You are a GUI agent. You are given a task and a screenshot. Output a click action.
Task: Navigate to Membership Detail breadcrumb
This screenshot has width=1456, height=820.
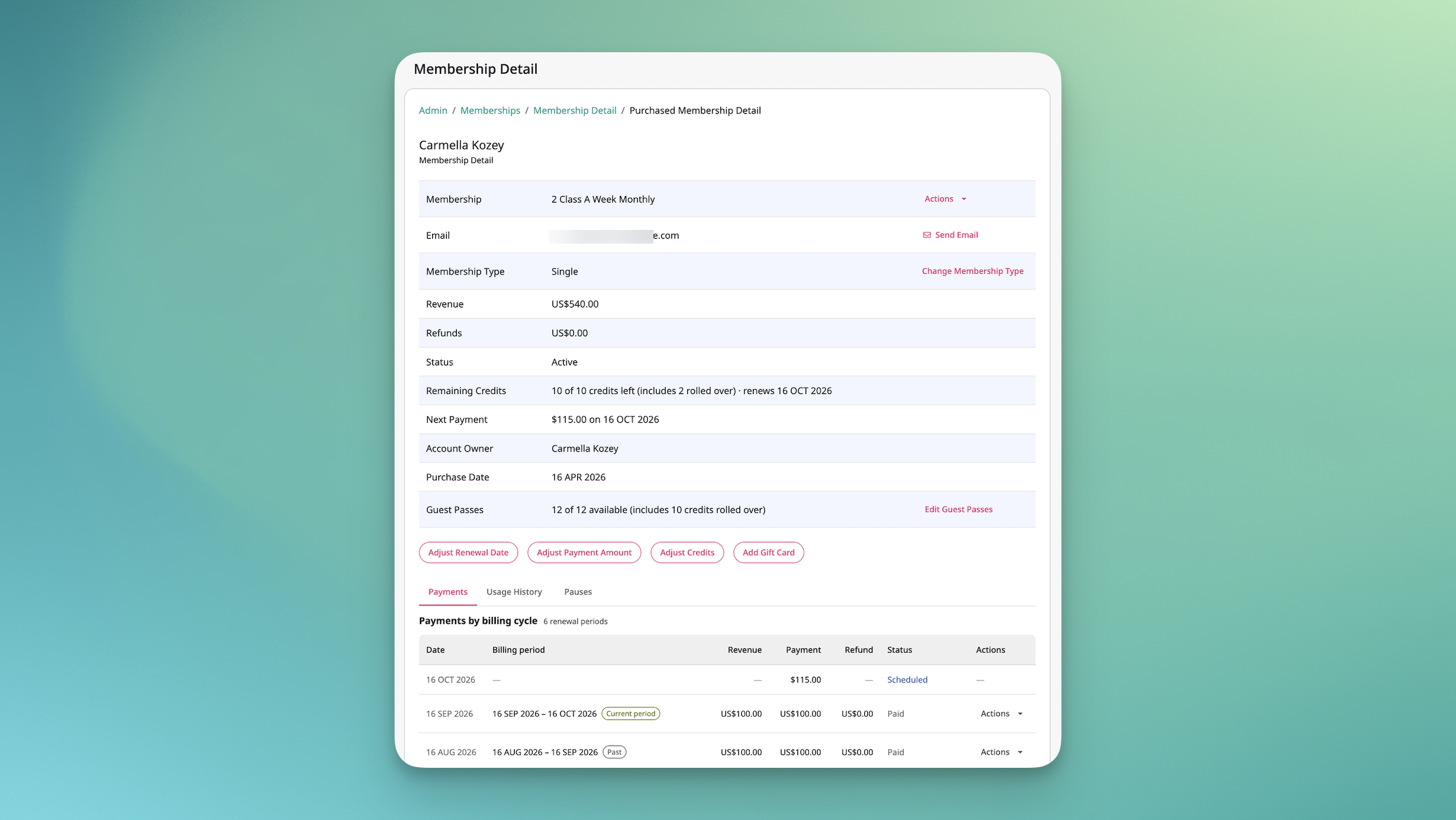[575, 110]
